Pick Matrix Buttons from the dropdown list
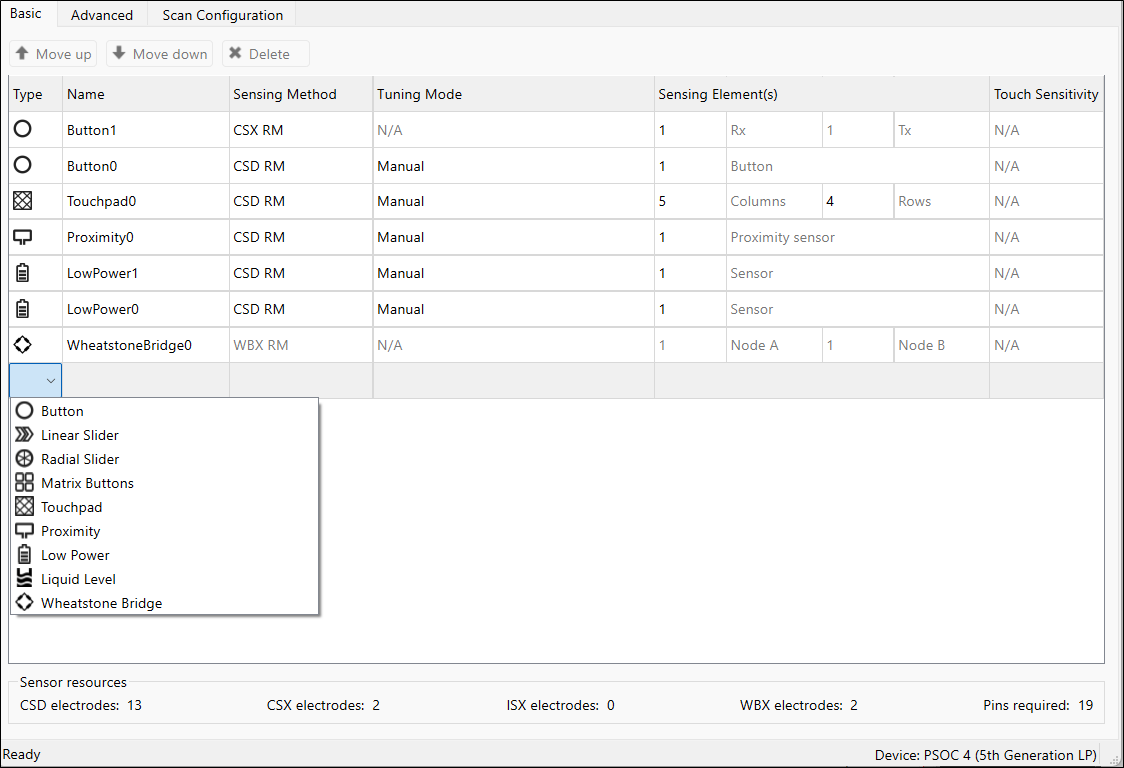The image size is (1124, 768). coord(87,483)
